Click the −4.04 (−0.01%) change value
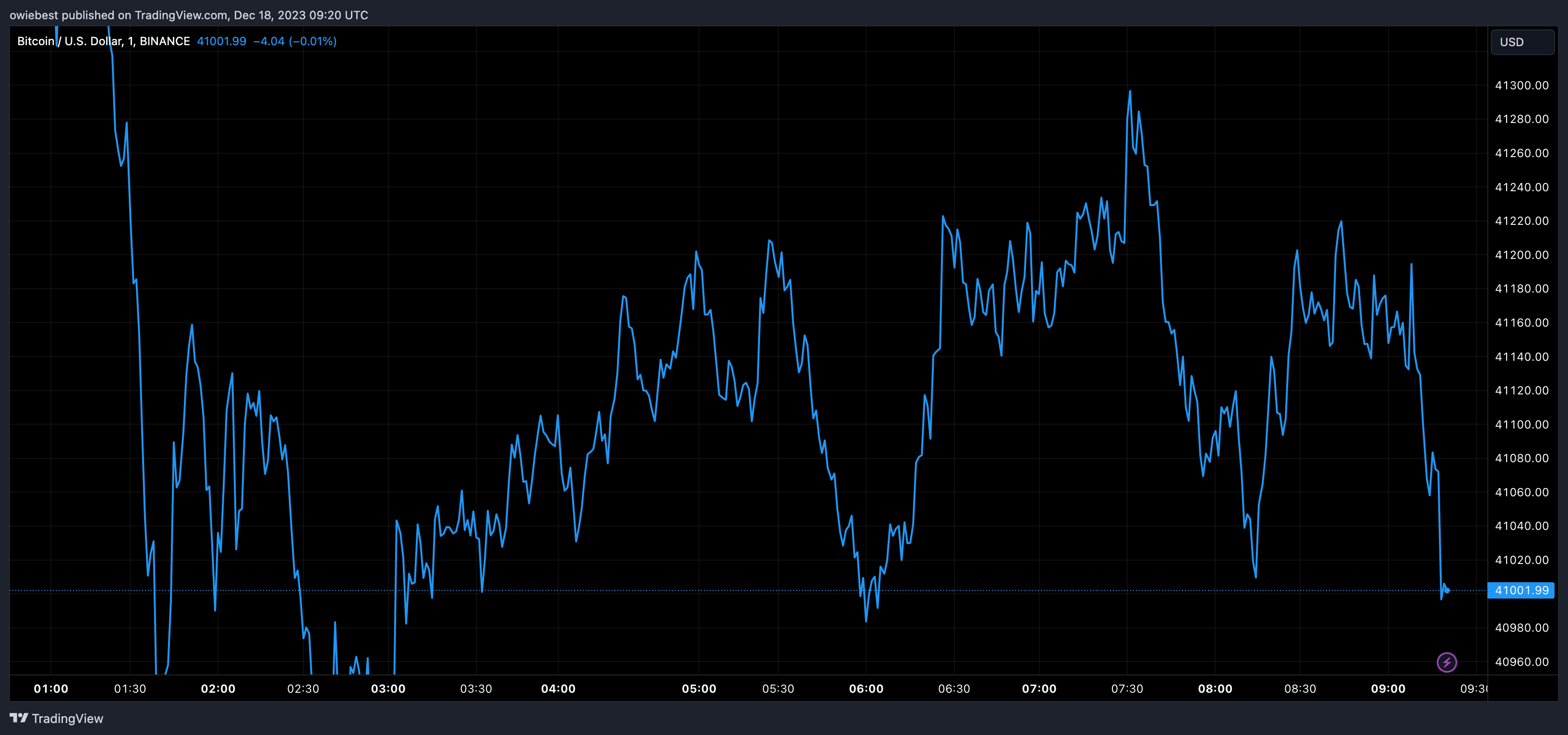1568x735 pixels. click(x=295, y=41)
